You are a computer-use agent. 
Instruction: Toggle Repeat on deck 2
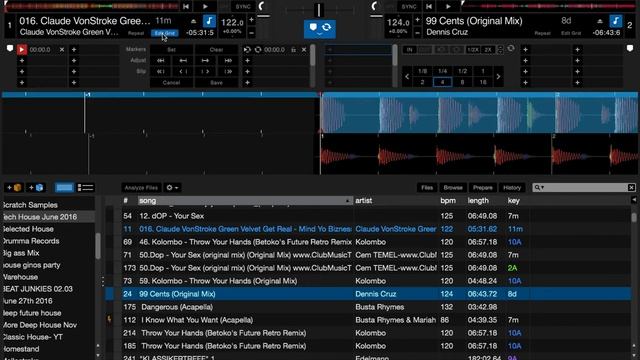point(542,33)
